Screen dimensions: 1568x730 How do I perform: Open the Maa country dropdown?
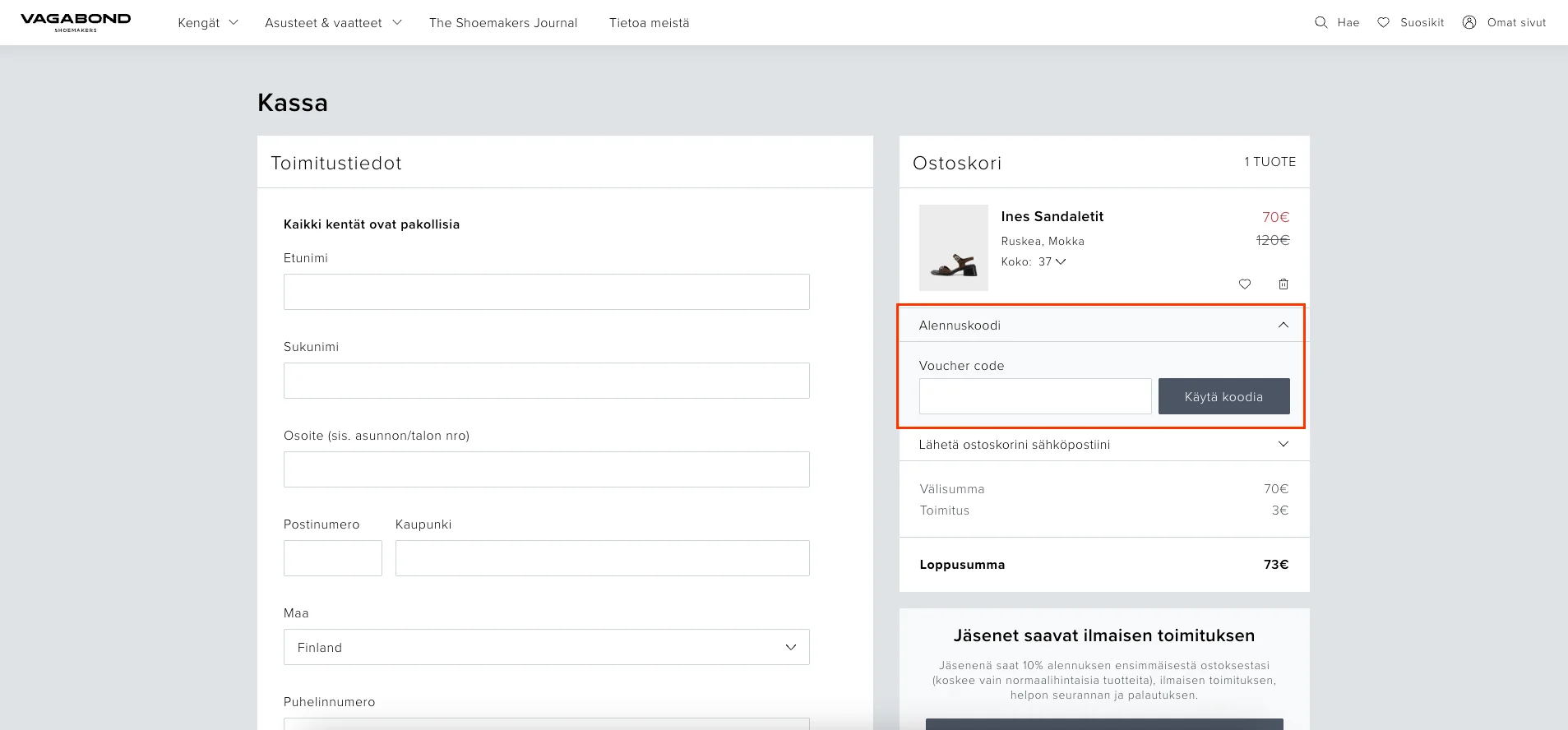[x=547, y=647]
